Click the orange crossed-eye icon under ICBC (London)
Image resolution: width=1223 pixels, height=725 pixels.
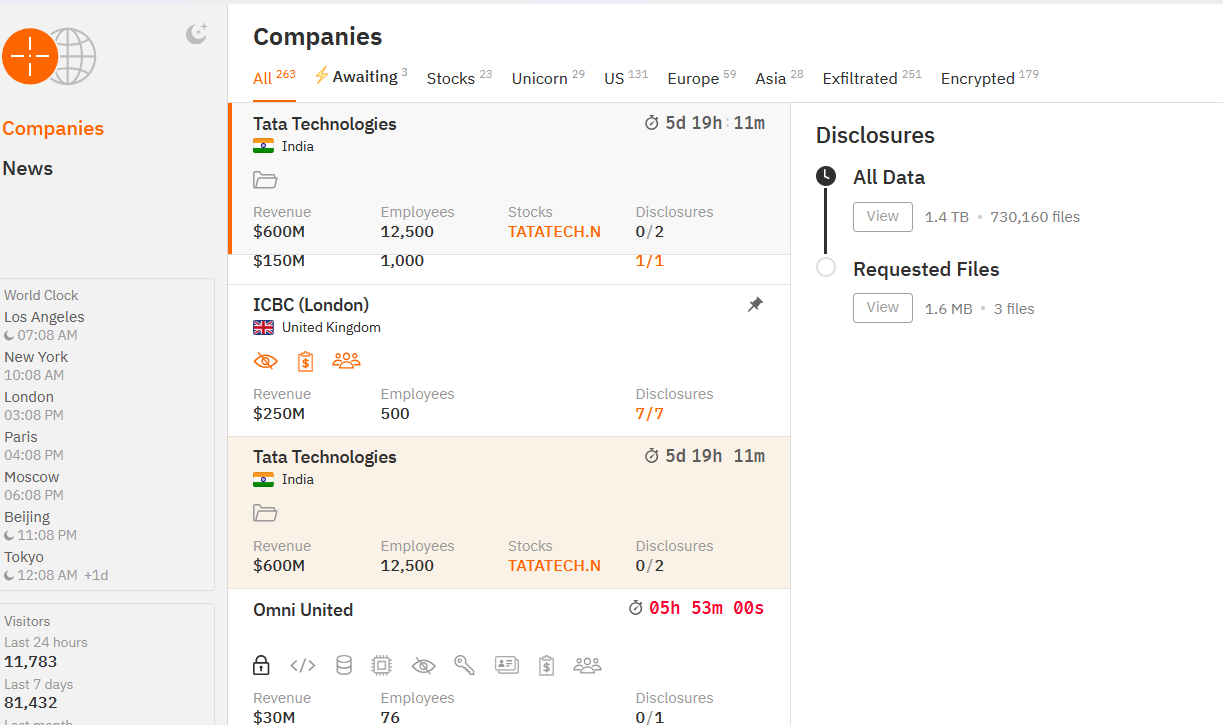pos(265,361)
